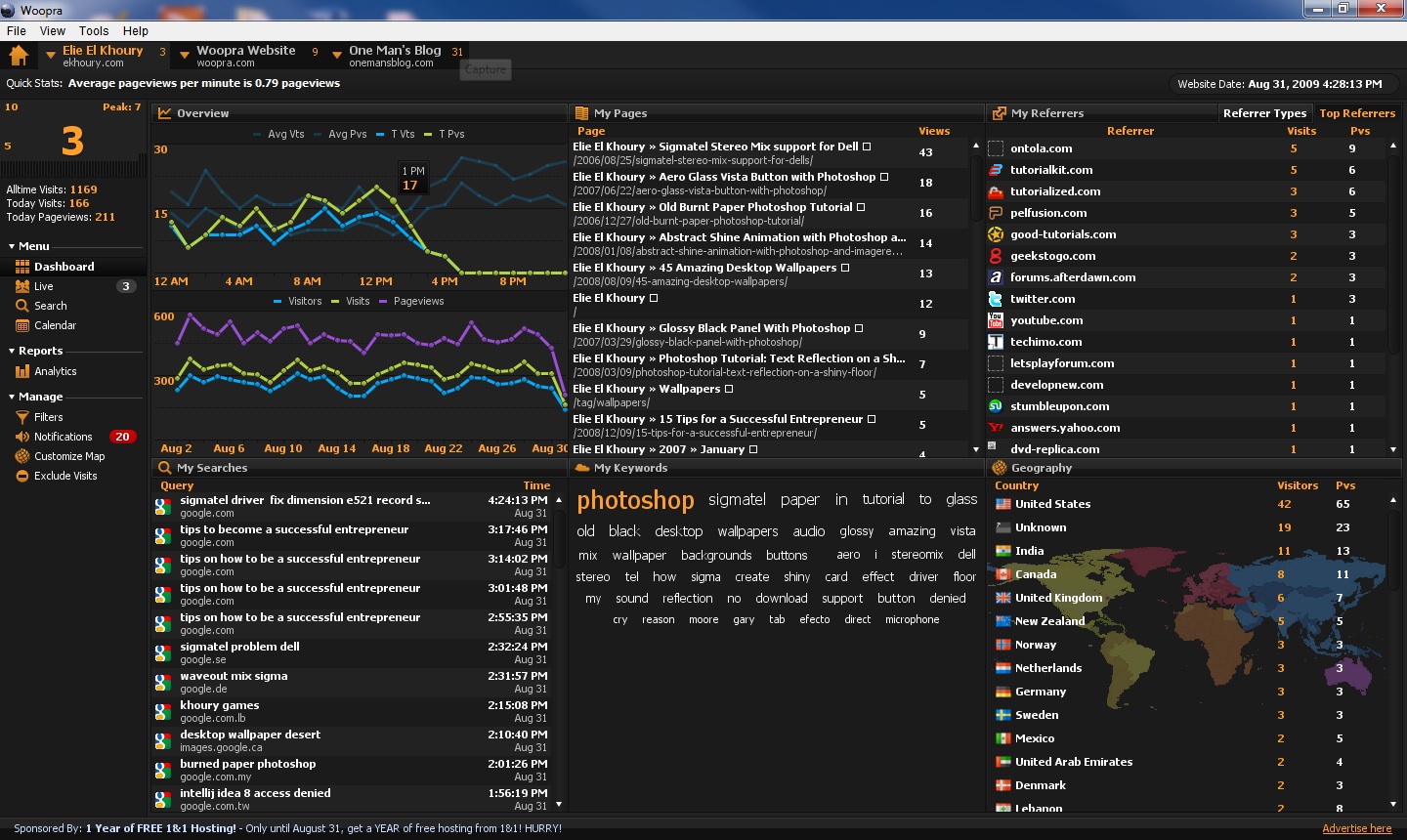Click the answers.yahoo.com referrer icon

[996, 428]
